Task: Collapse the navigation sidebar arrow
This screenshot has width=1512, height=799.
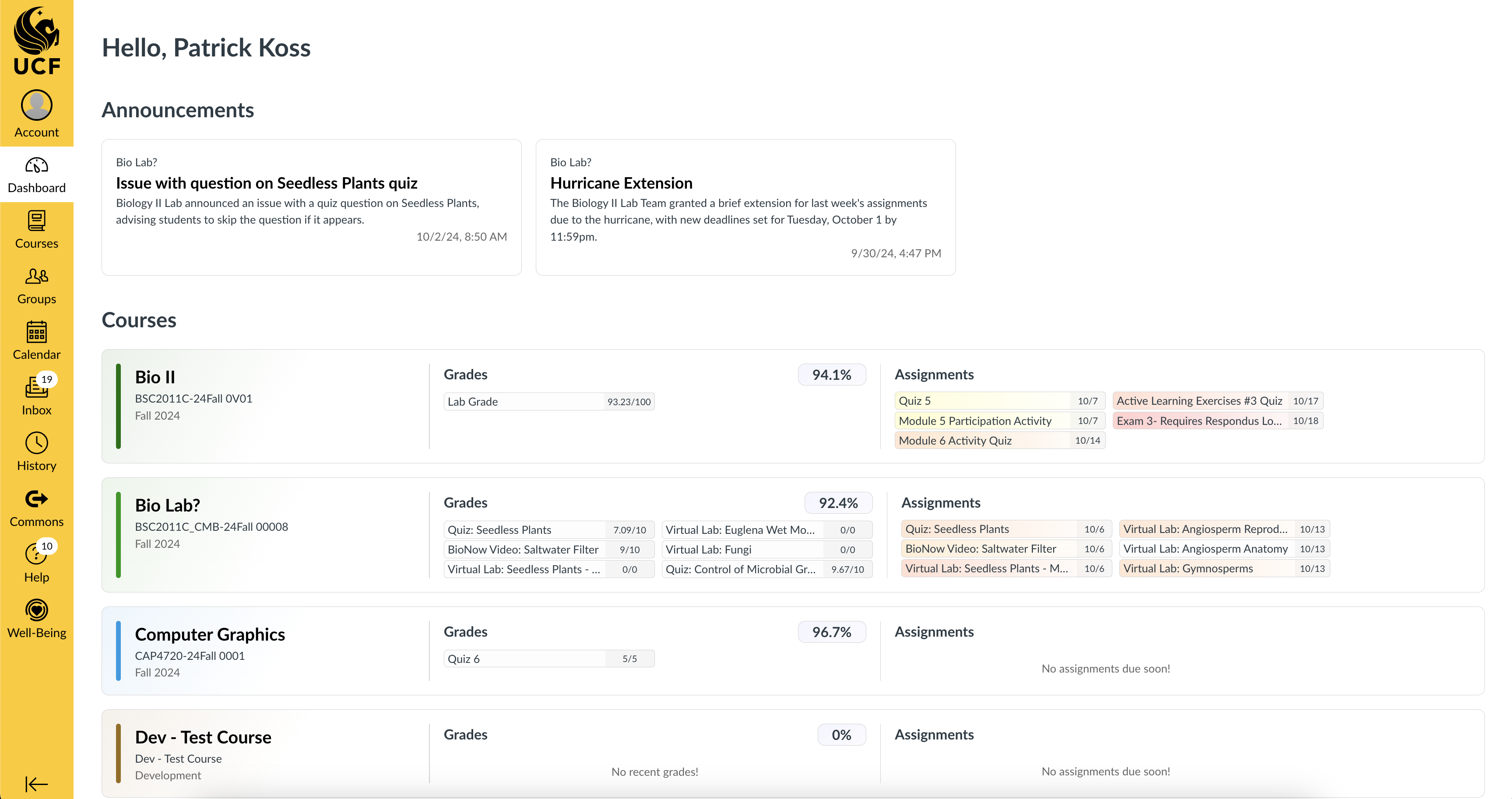Action: [36, 784]
